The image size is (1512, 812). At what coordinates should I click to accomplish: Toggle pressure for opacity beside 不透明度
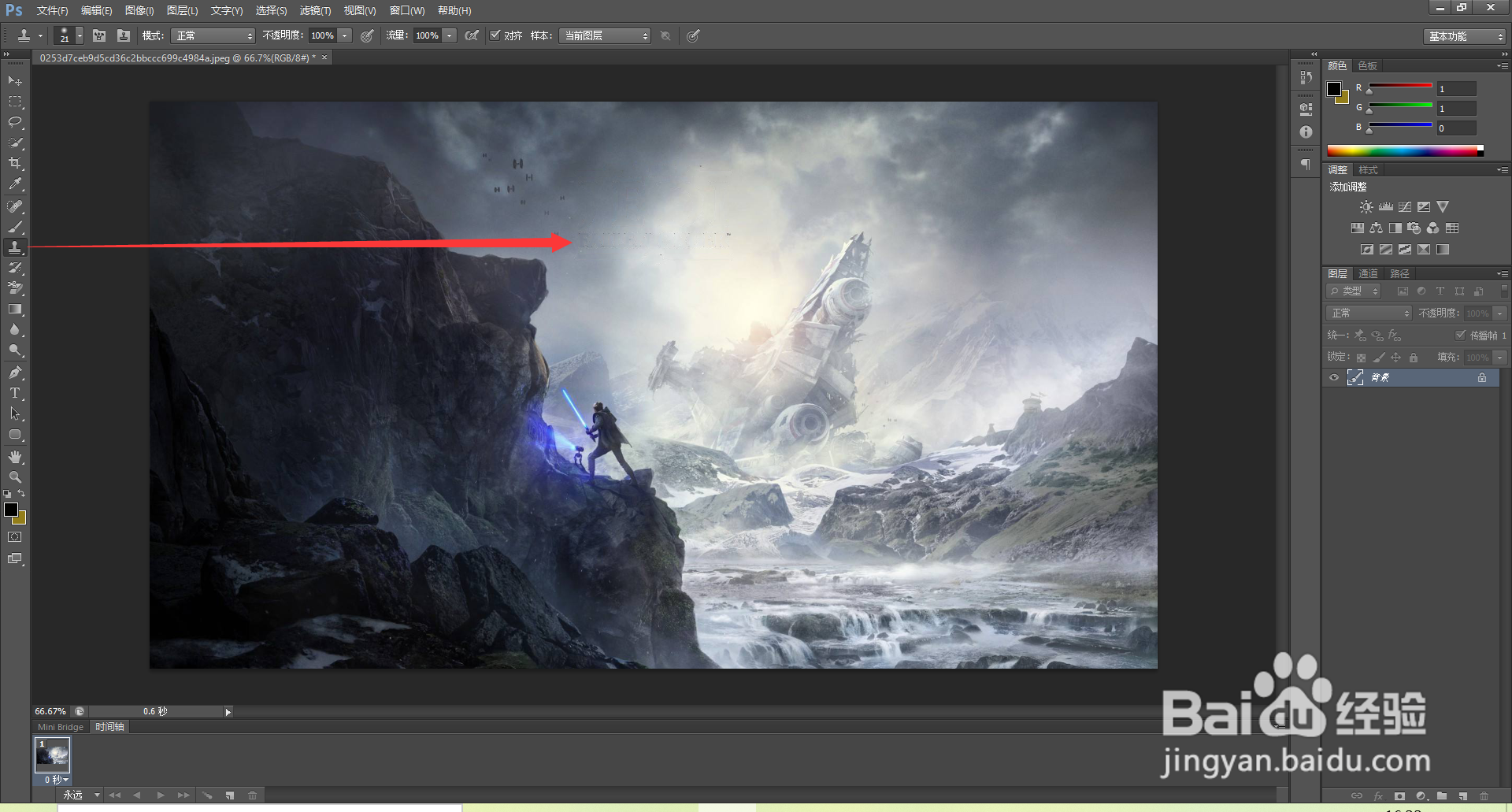pos(367,35)
